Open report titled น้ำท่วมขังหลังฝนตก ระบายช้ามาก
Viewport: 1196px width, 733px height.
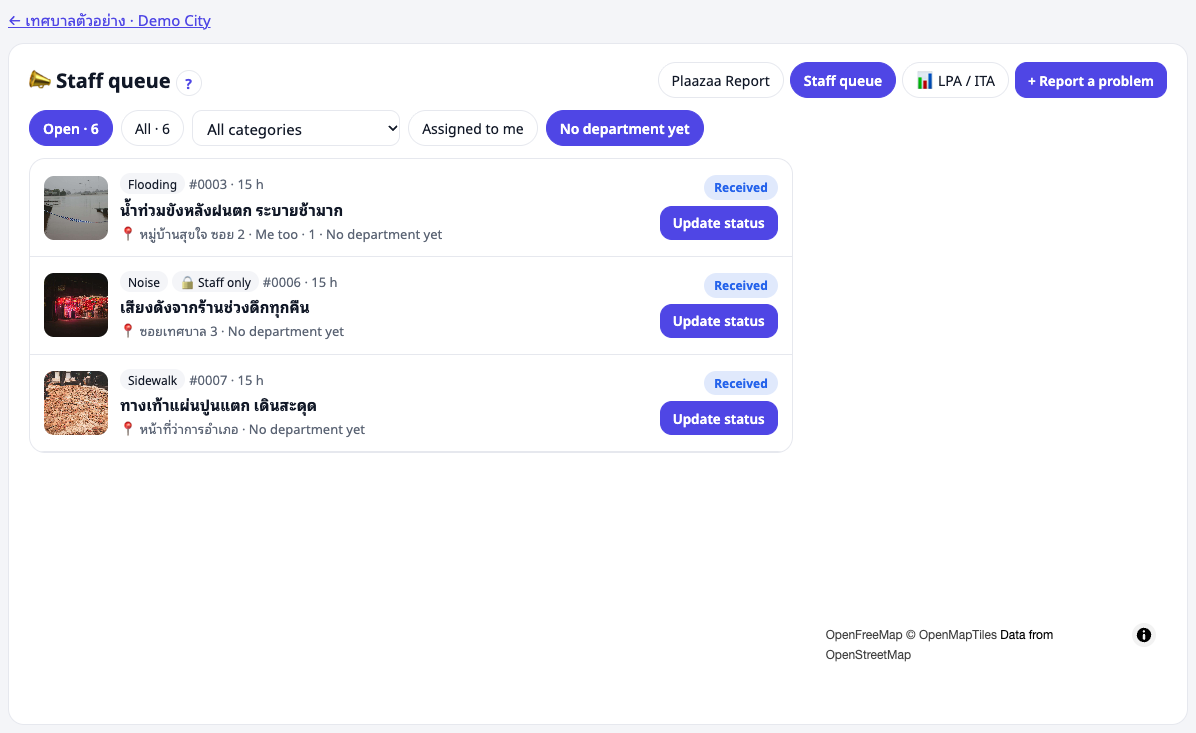pyautogui.click(x=231, y=210)
